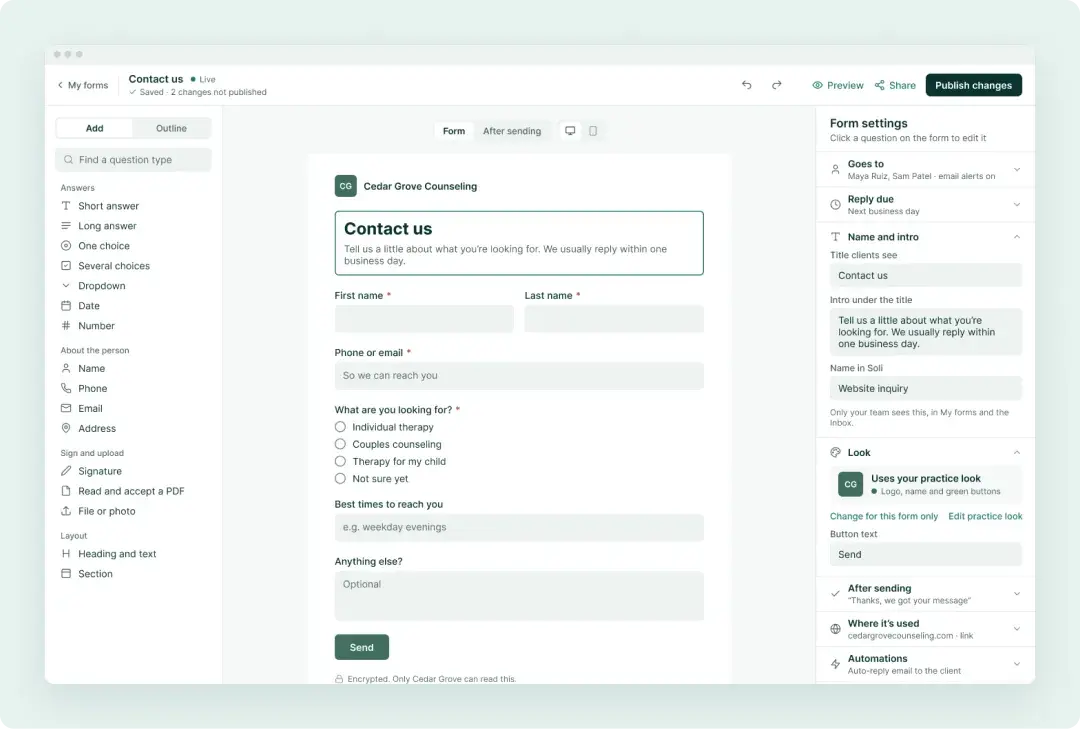Expand the Goes to setting

click(925, 170)
